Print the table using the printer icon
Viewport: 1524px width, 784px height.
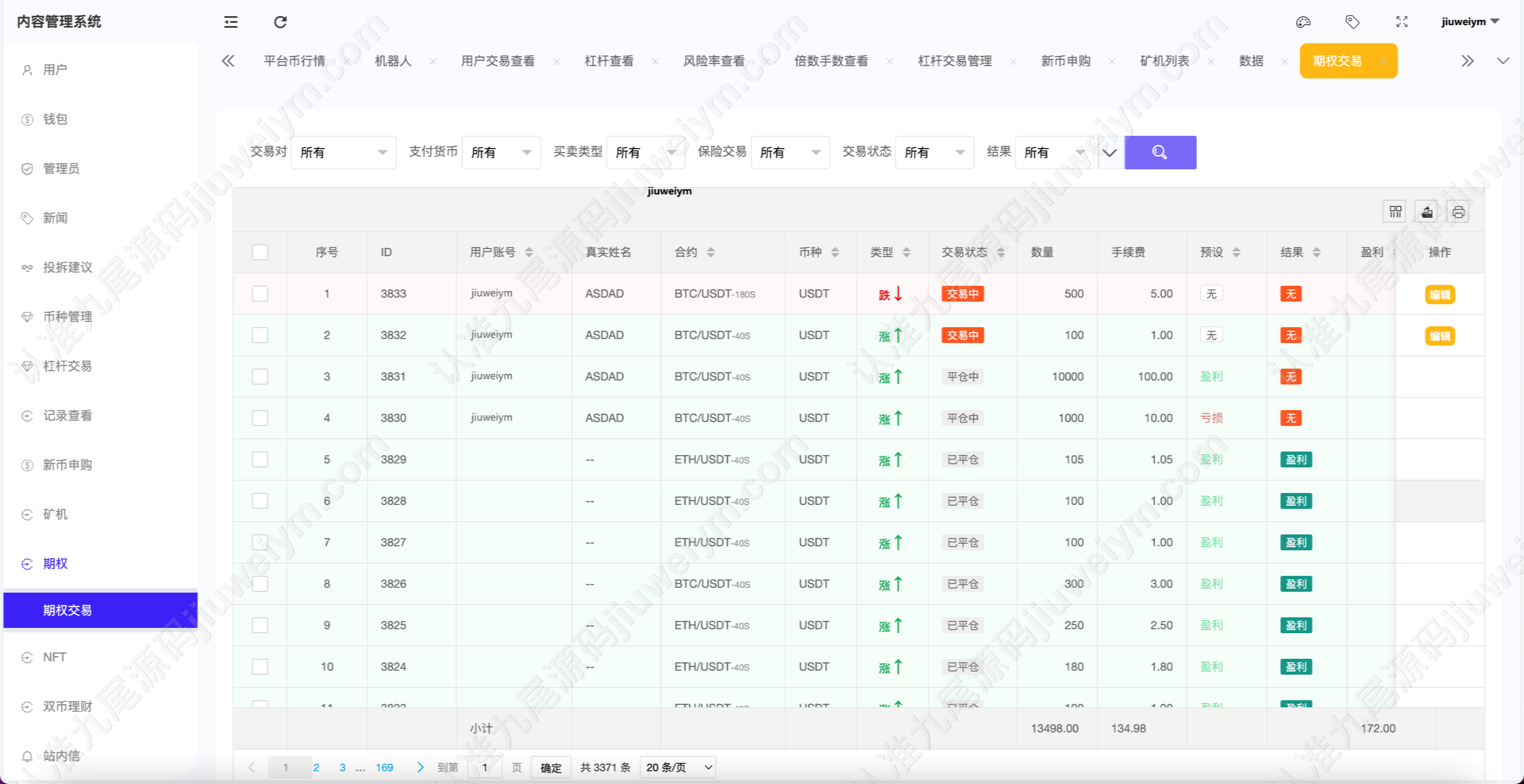point(1458,212)
